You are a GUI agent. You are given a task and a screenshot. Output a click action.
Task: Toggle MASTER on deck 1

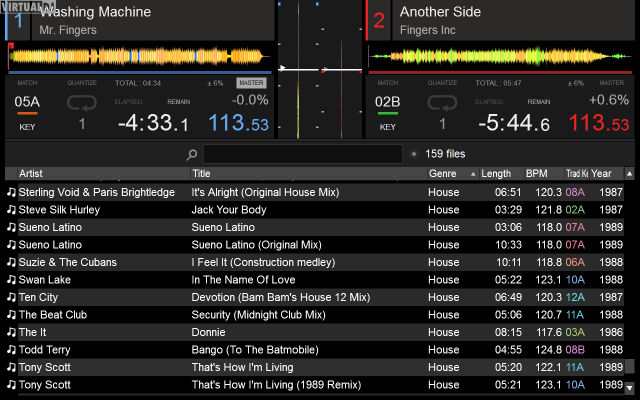[251, 83]
